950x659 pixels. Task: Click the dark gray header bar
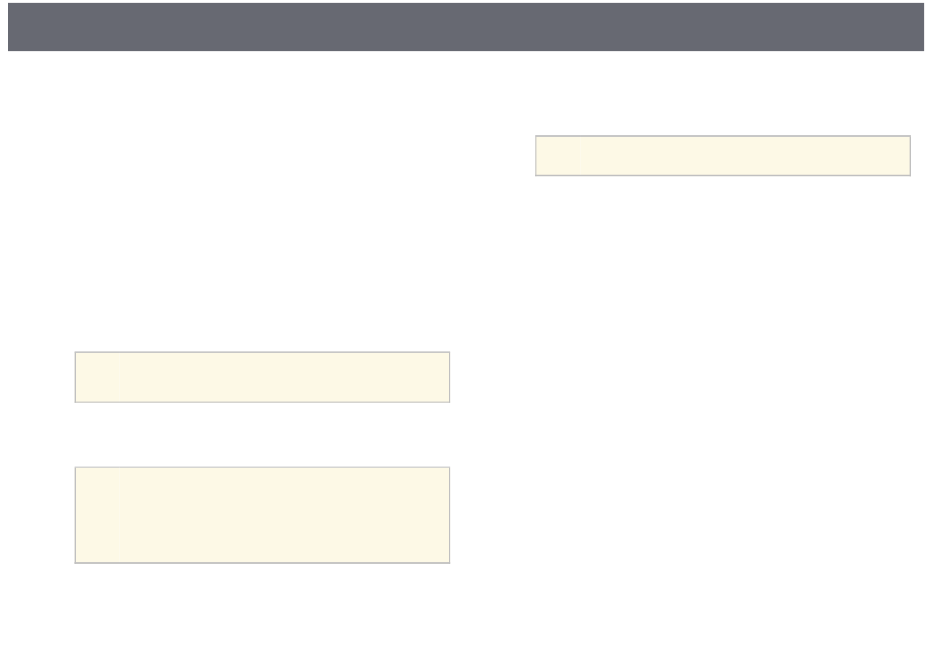pos(465,27)
